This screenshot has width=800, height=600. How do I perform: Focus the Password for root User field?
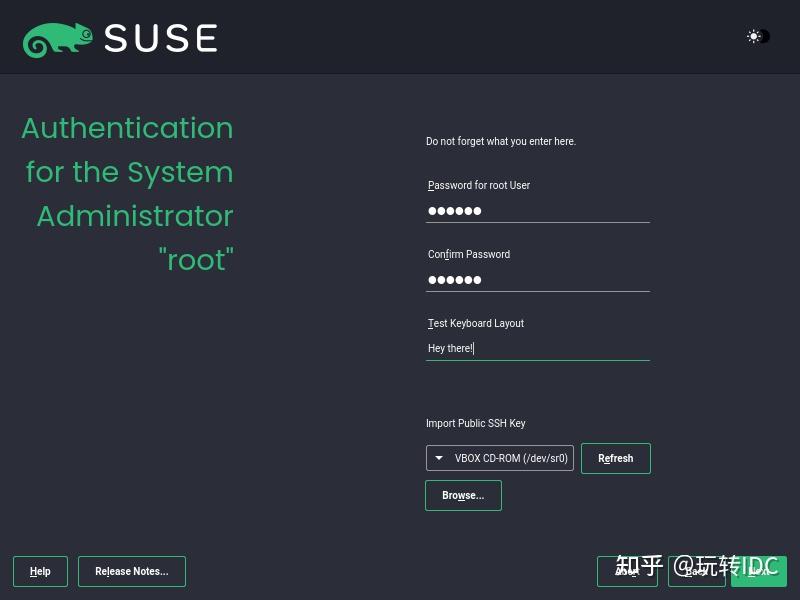pyautogui.click(x=538, y=211)
